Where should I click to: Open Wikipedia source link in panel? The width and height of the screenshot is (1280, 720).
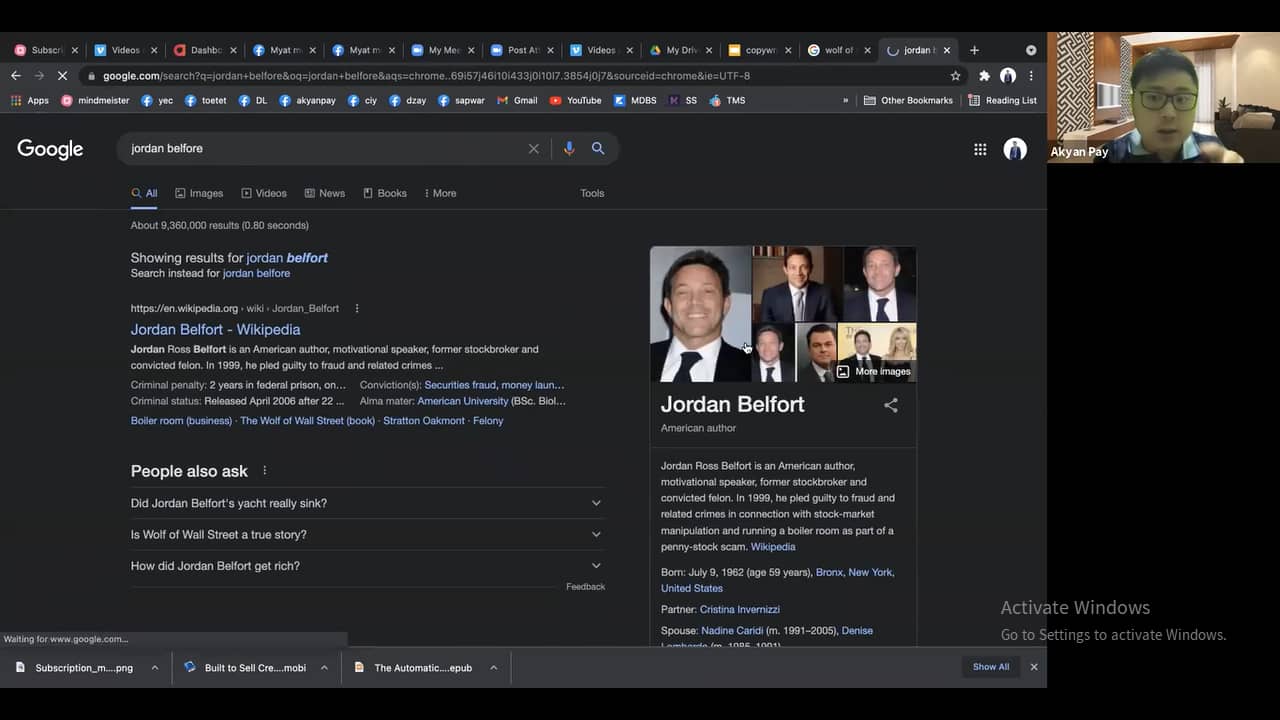773,547
